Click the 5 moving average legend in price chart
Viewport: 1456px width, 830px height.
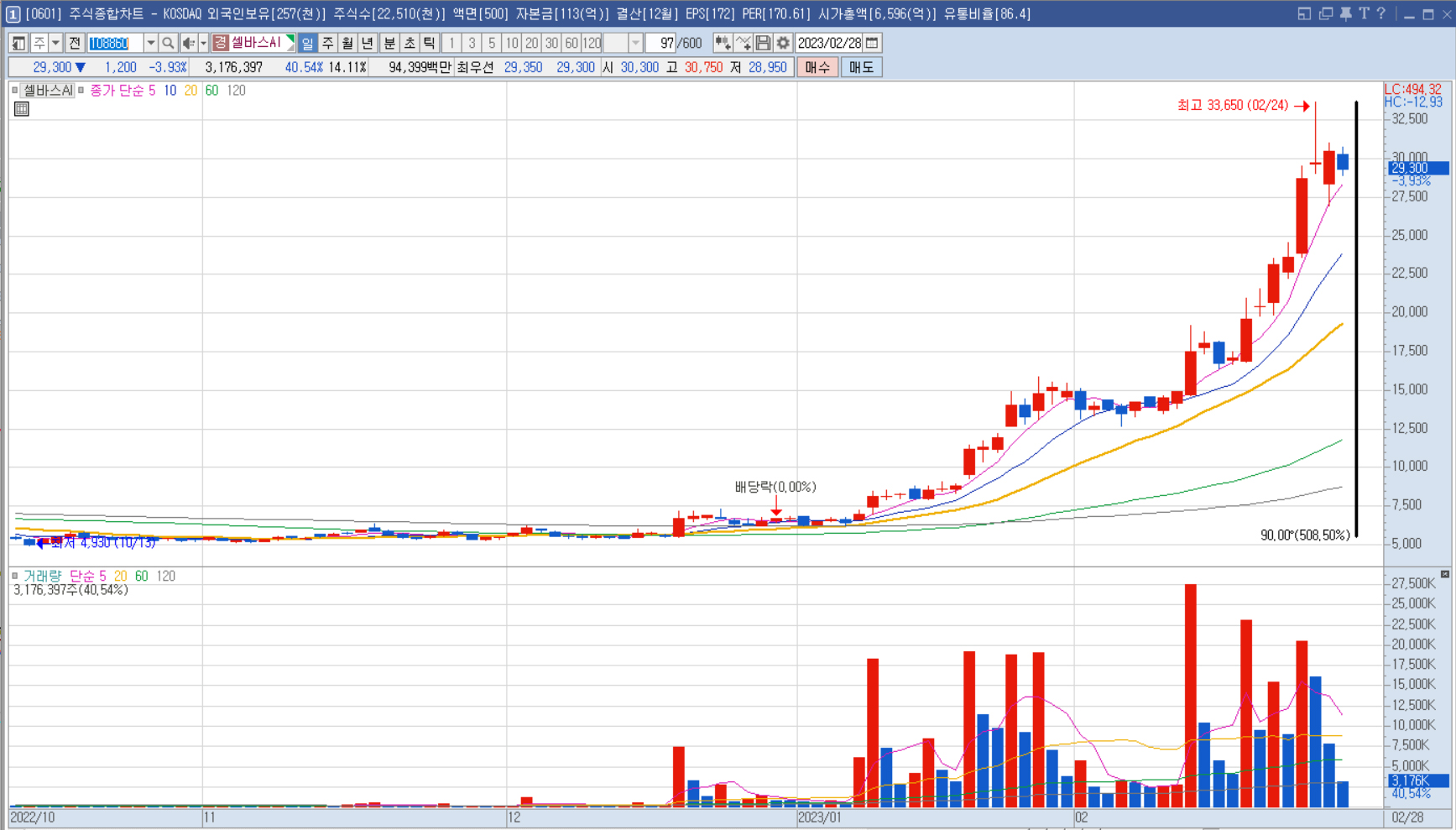(152, 91)
